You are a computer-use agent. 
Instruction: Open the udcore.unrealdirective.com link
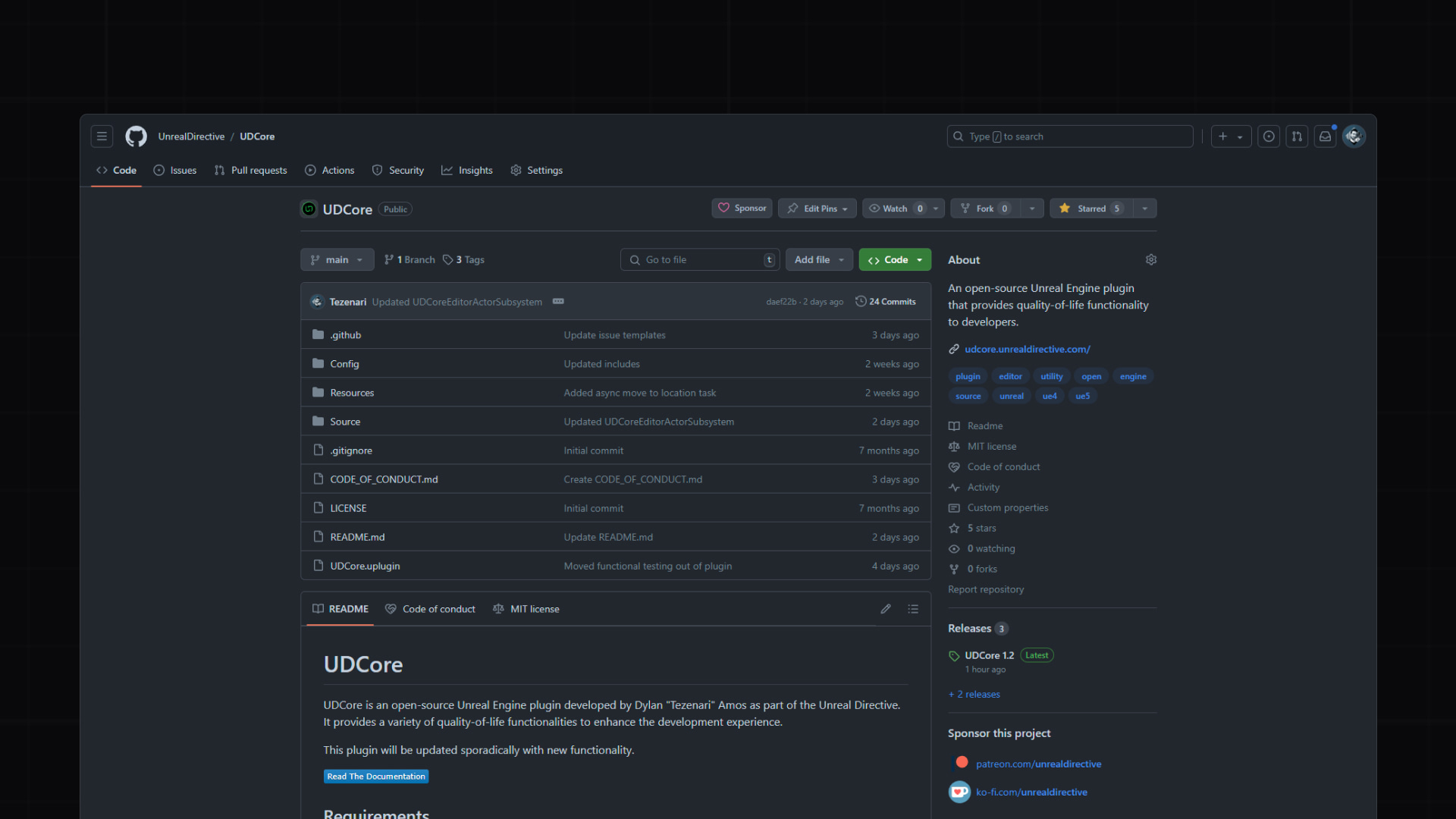[x=1027, y=349]
